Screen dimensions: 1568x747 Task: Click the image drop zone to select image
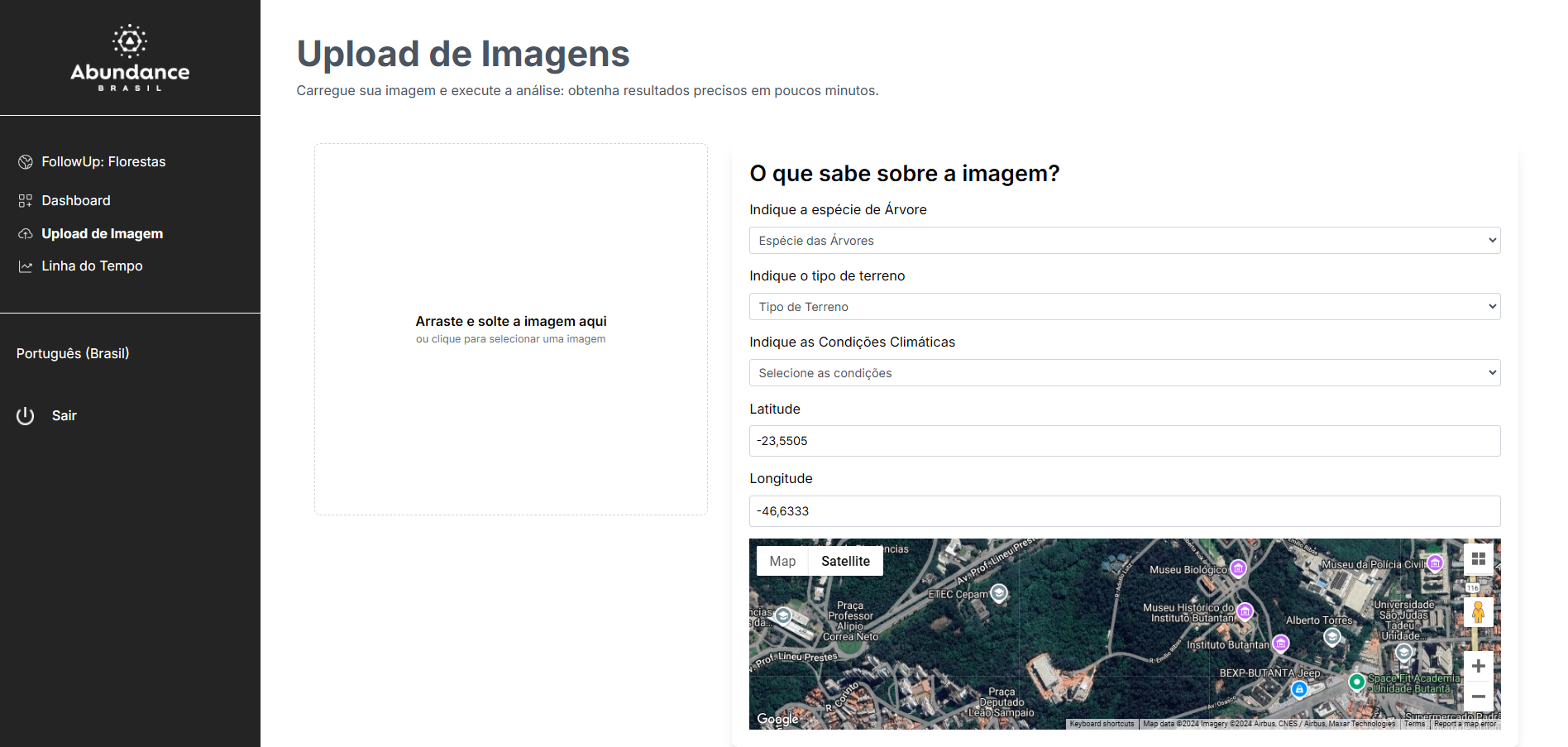511,329
